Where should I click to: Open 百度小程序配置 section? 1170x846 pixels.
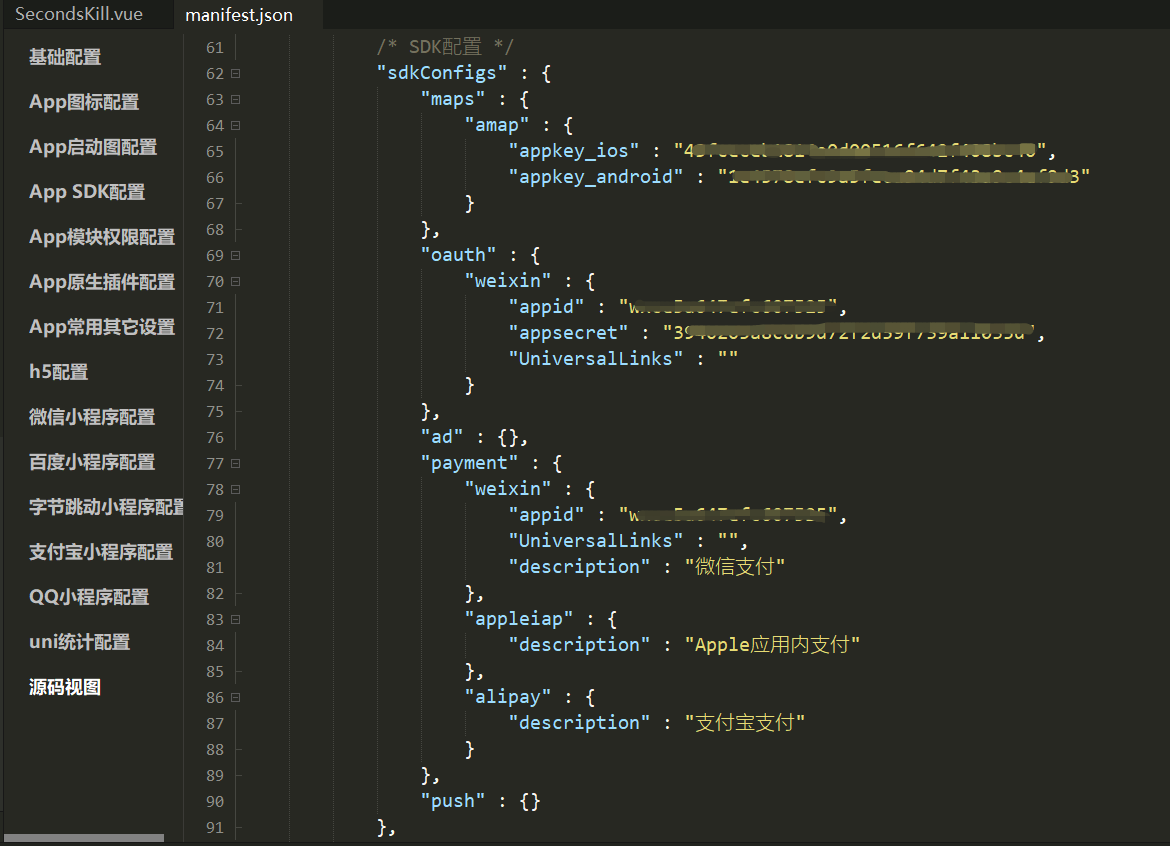click(92, 462)
